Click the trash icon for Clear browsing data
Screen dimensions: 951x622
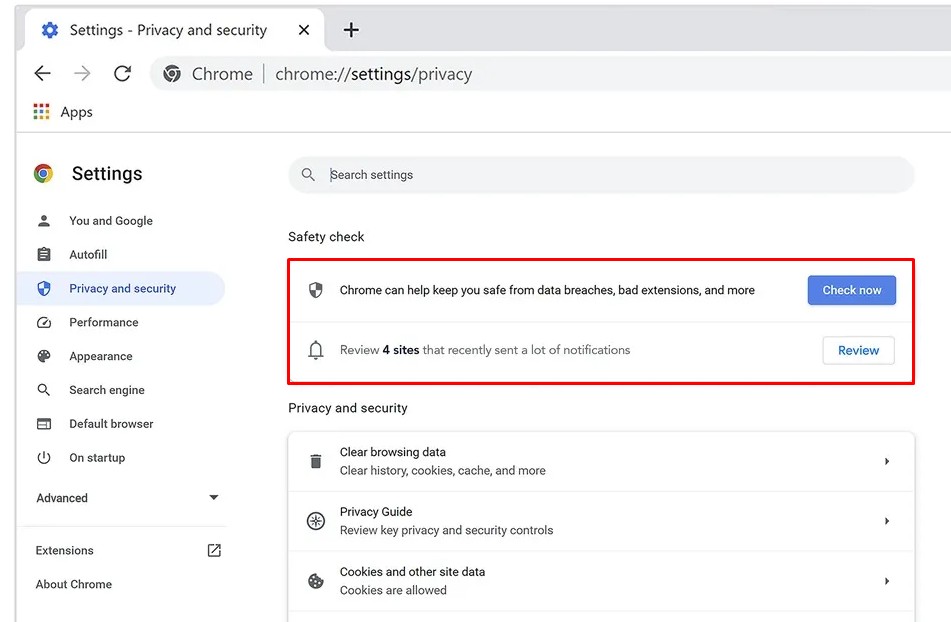click(x=315, y=461)
